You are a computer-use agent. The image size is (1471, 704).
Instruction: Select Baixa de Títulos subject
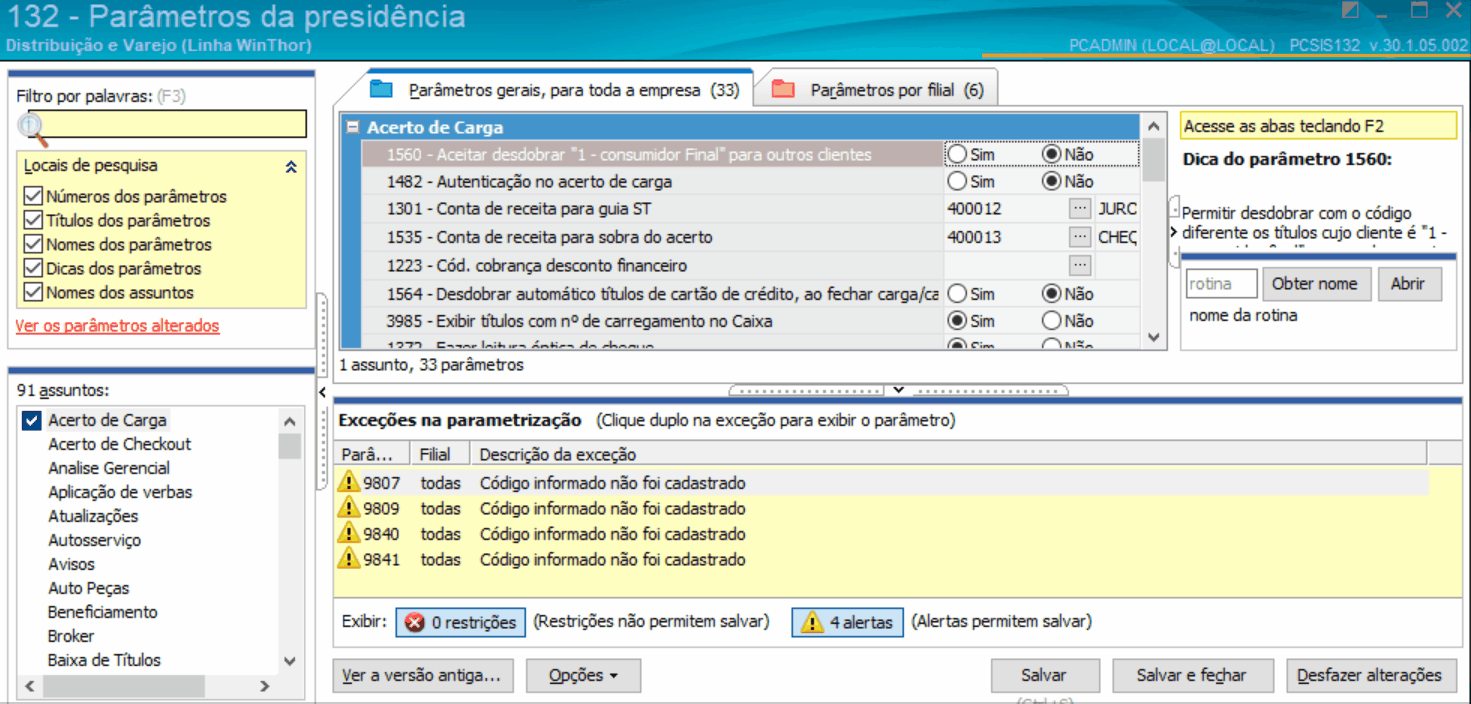tap(105, 660)
